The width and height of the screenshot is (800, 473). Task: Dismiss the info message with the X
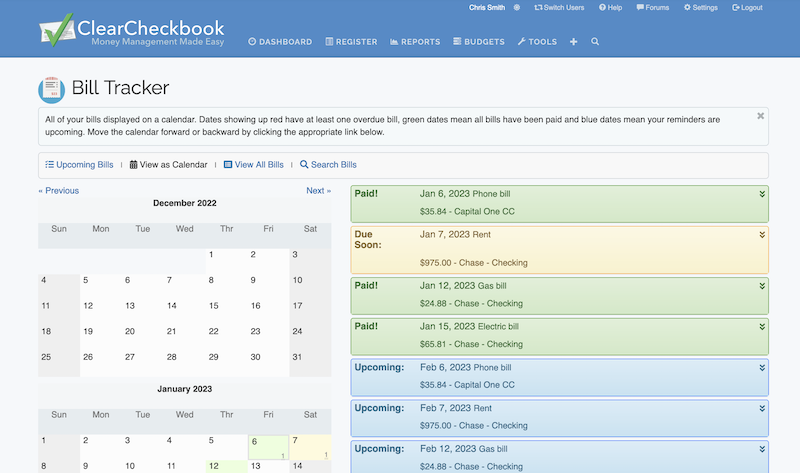[x=760, y=116]
